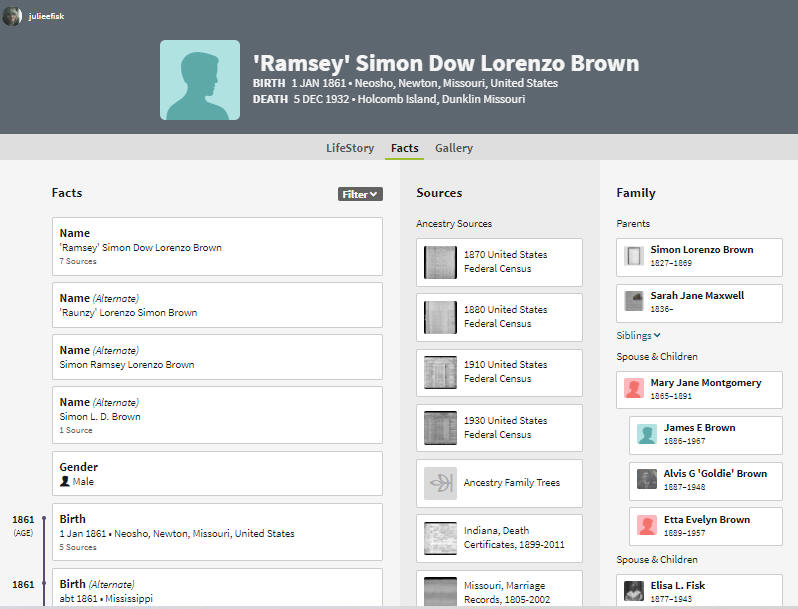This screenshot has width=798, height=609.
Task: Open Etta Evelyn Brown's profile
Action: pos(706,527)
